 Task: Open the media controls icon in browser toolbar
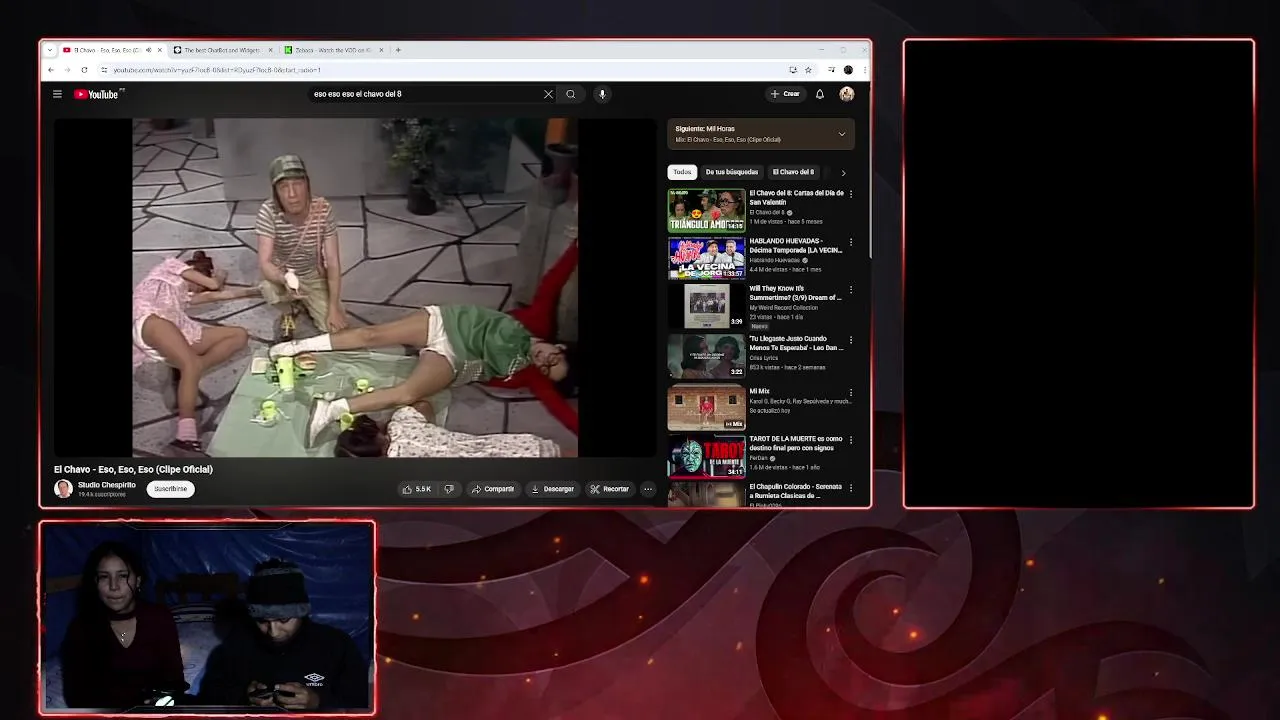831,70
